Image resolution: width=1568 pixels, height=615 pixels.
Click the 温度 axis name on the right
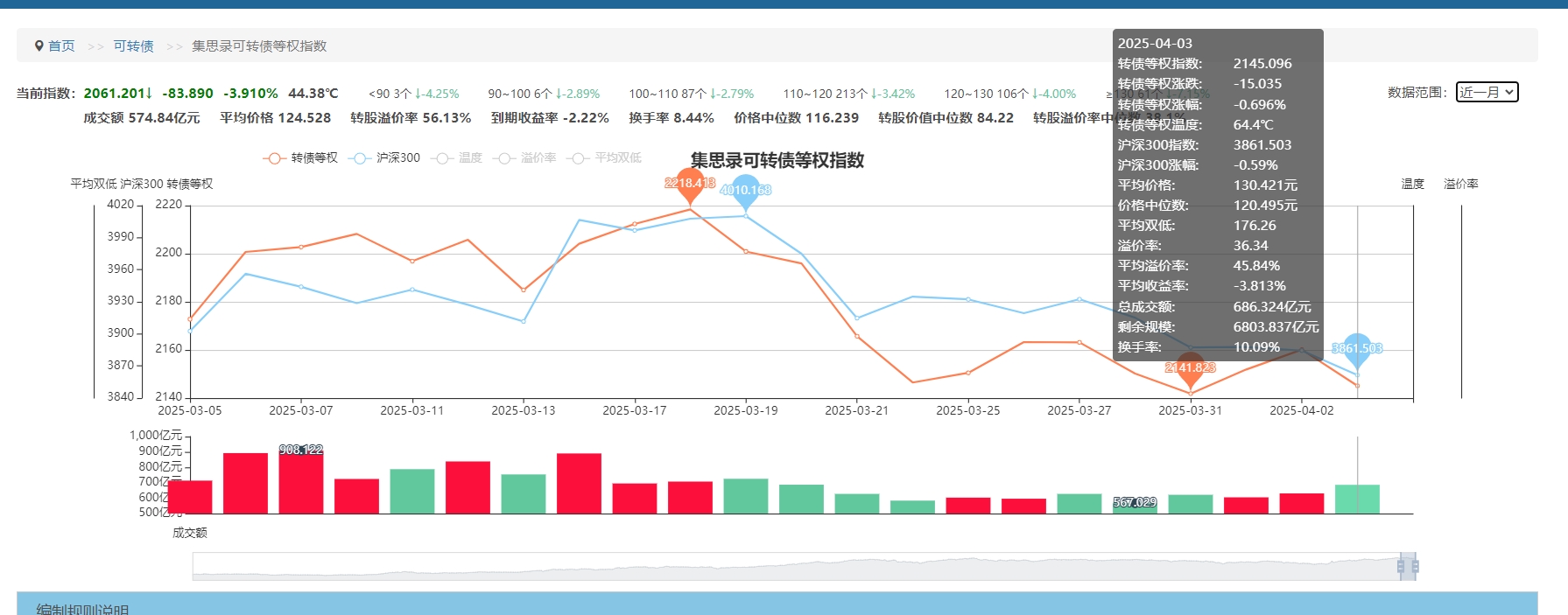[x=1413, y=184]
